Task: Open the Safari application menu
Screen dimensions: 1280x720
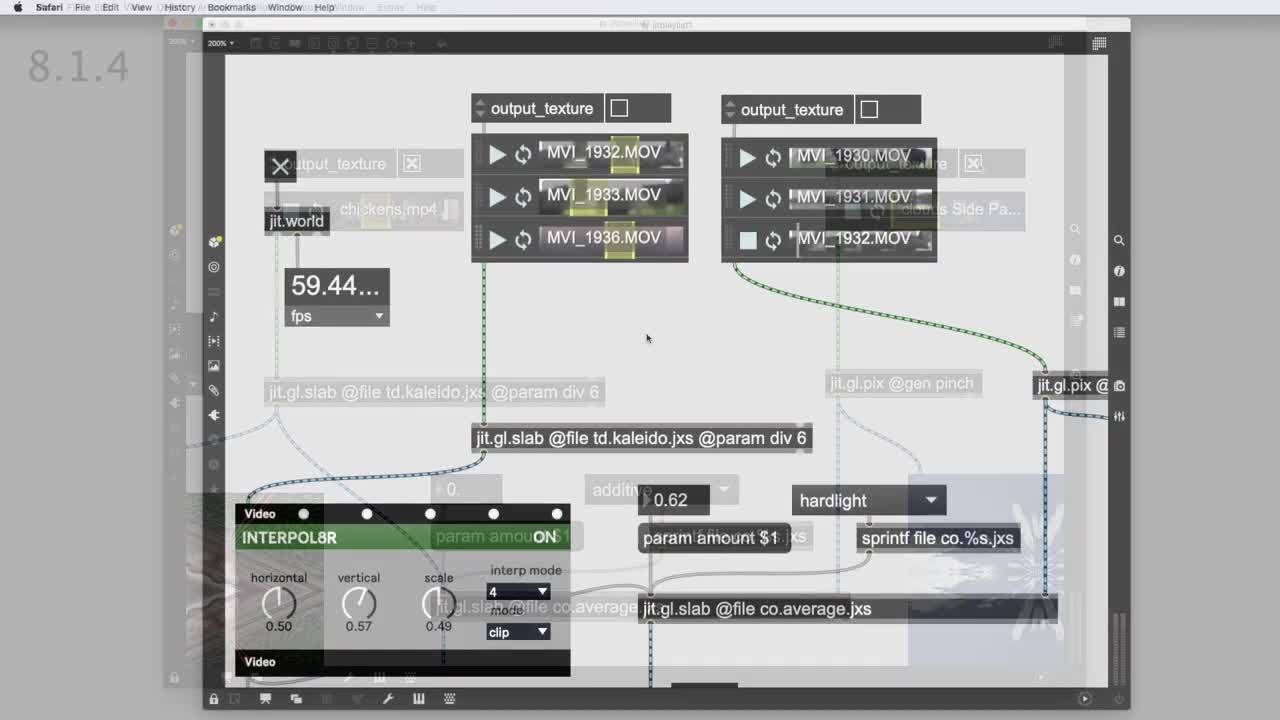Action: click(x=49, y=7)
